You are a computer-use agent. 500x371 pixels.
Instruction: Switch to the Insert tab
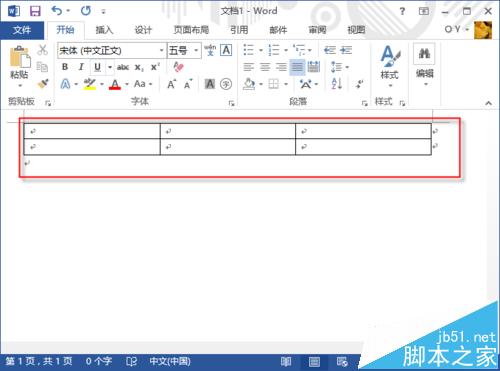point(104,30)
